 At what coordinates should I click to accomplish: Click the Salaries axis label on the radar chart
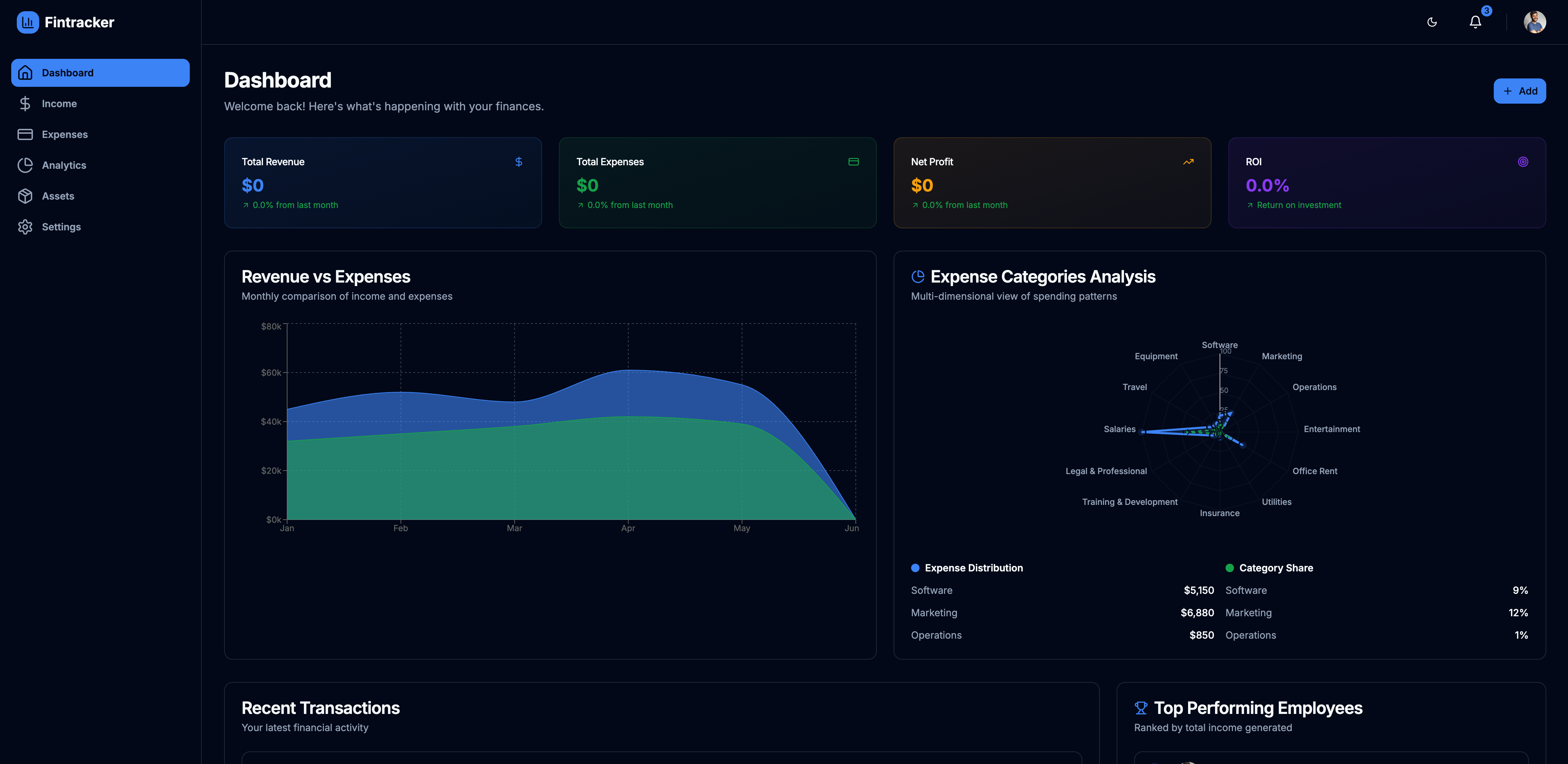[x=1119, y=429]
